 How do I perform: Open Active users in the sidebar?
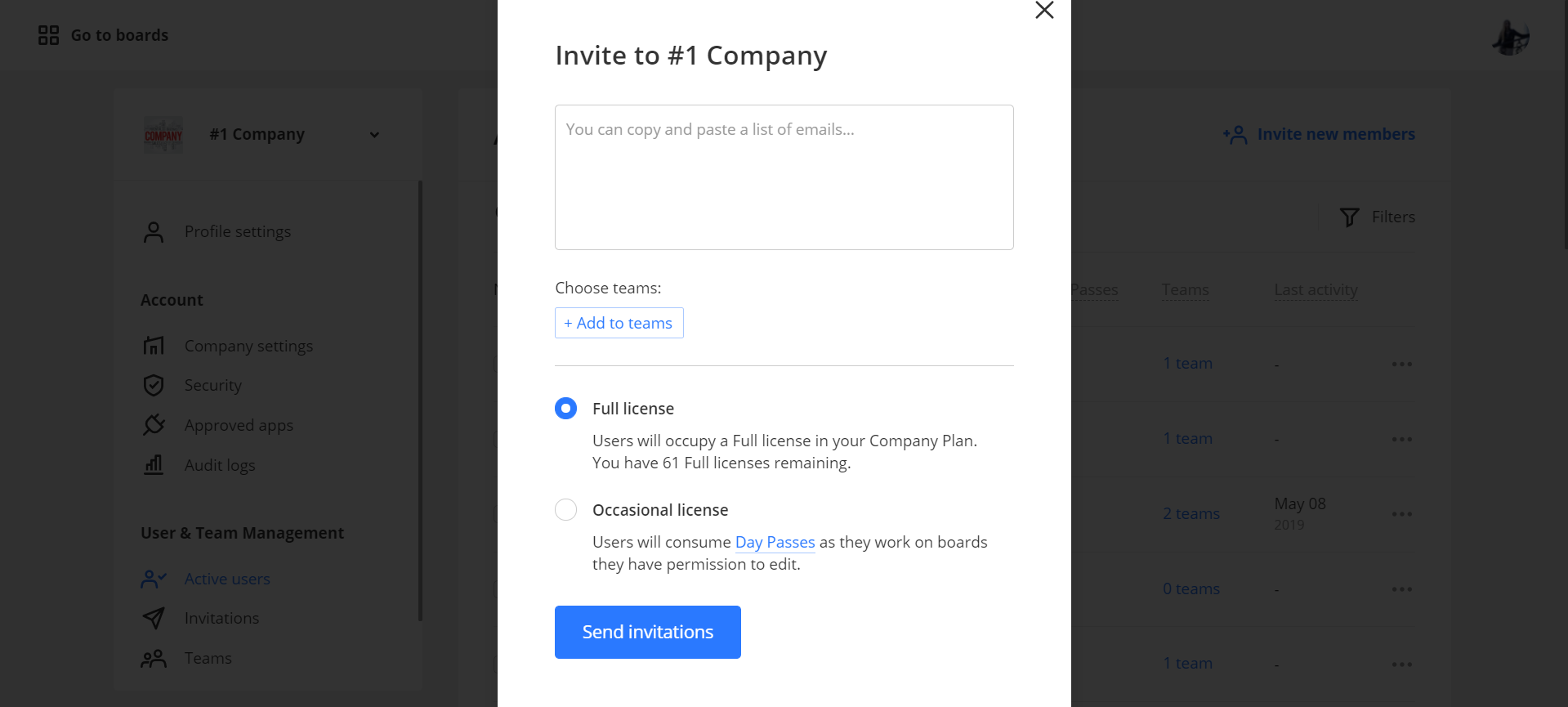[226, 579]
